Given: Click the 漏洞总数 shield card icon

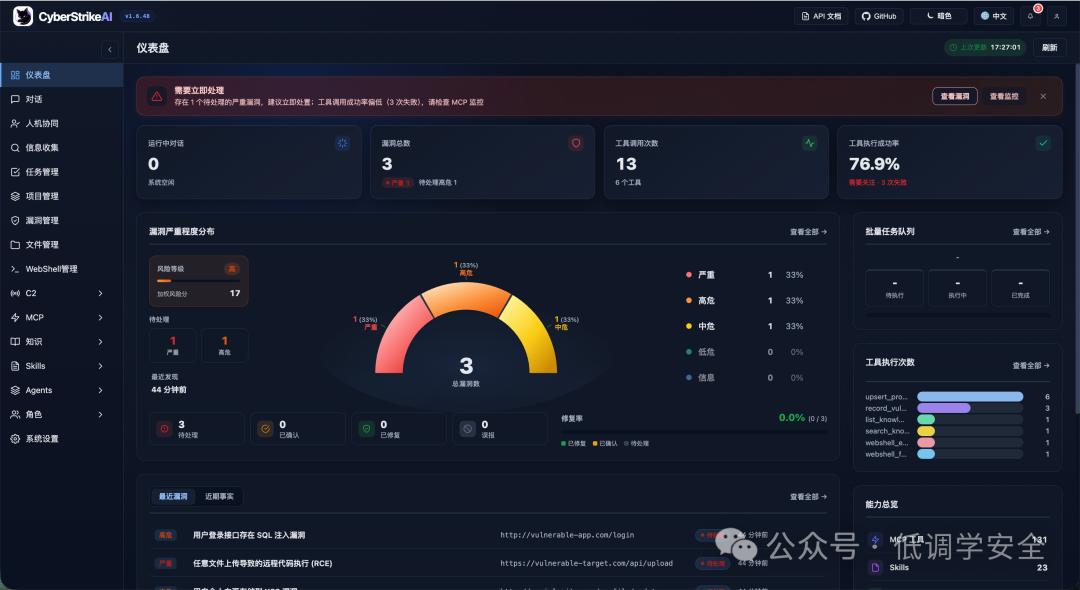Looking at the screenshot, I should pos(576,143).
